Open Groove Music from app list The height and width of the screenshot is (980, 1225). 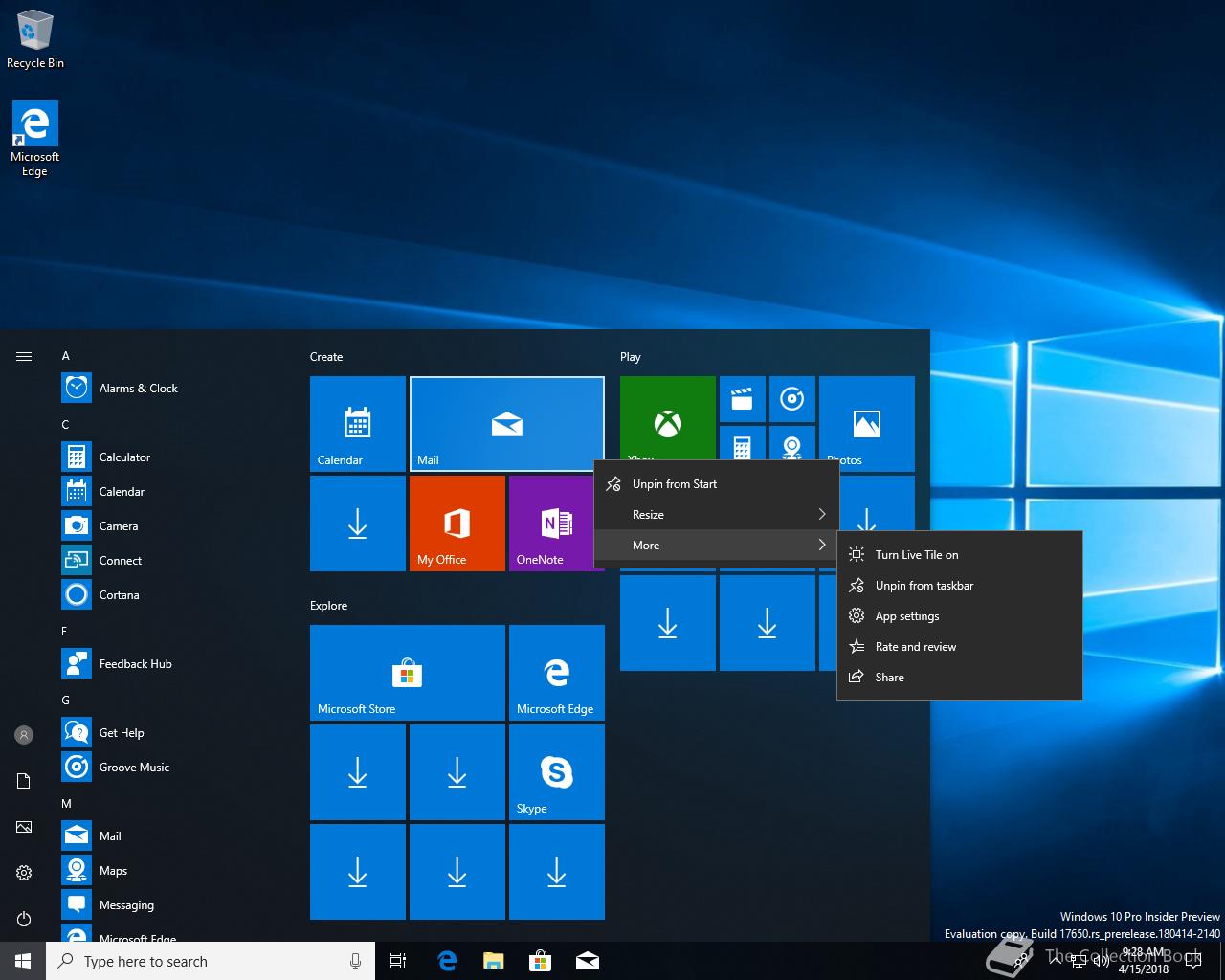[172, 767]
